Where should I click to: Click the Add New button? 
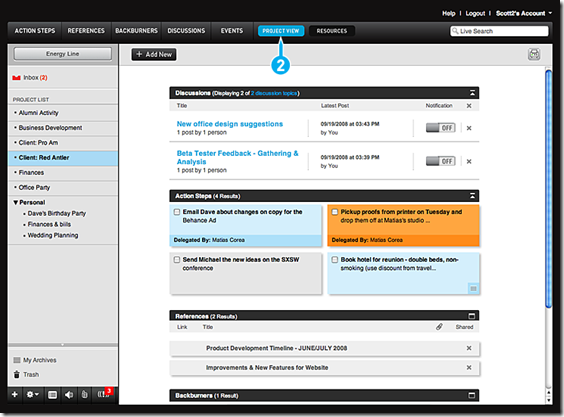pyautogui.click(x=154, y=55)
